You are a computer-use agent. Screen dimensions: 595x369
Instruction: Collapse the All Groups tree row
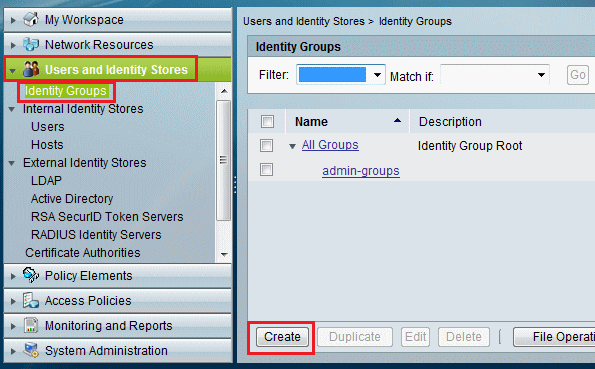pos(292,146)
